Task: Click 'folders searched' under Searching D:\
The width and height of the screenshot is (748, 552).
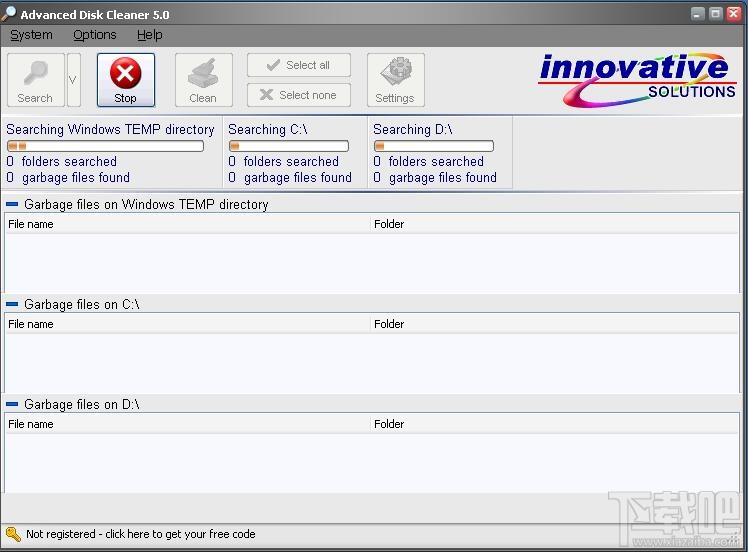Action: (x=436, y=161)
